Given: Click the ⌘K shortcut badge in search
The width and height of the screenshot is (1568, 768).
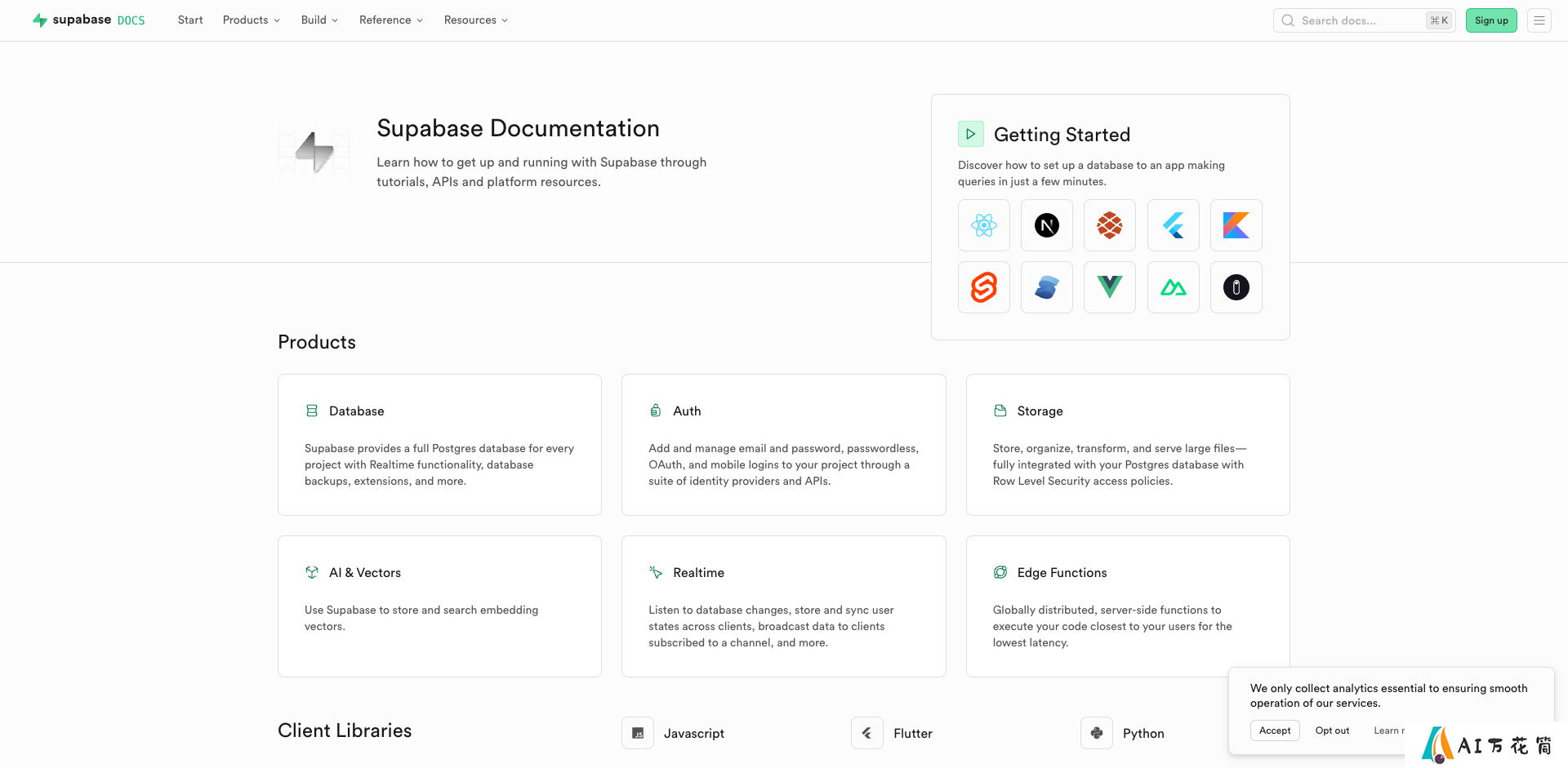Looking at the screenshot, I should pos(1439,20).
